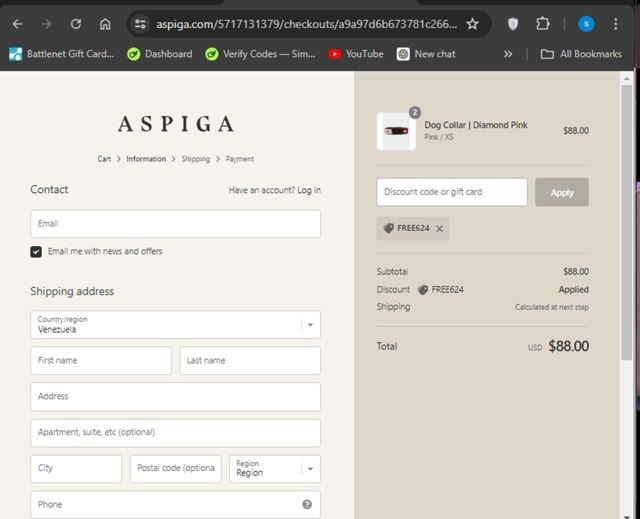Remove the FREE624 discount tag
The height and width of the screenshot is (519, 640).
click(439, 229)
